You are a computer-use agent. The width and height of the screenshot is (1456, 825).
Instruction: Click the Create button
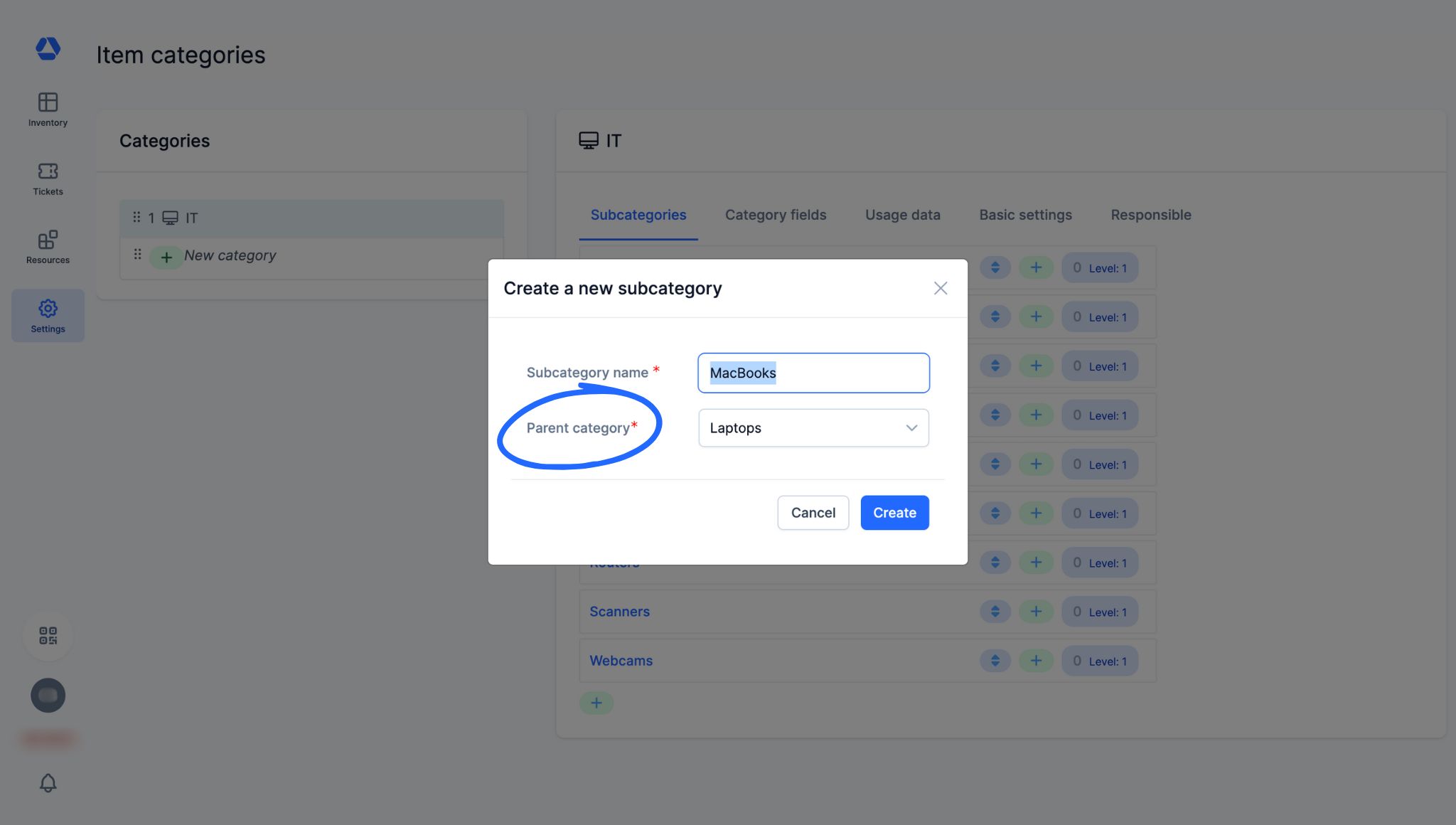[x=894, y=513]
